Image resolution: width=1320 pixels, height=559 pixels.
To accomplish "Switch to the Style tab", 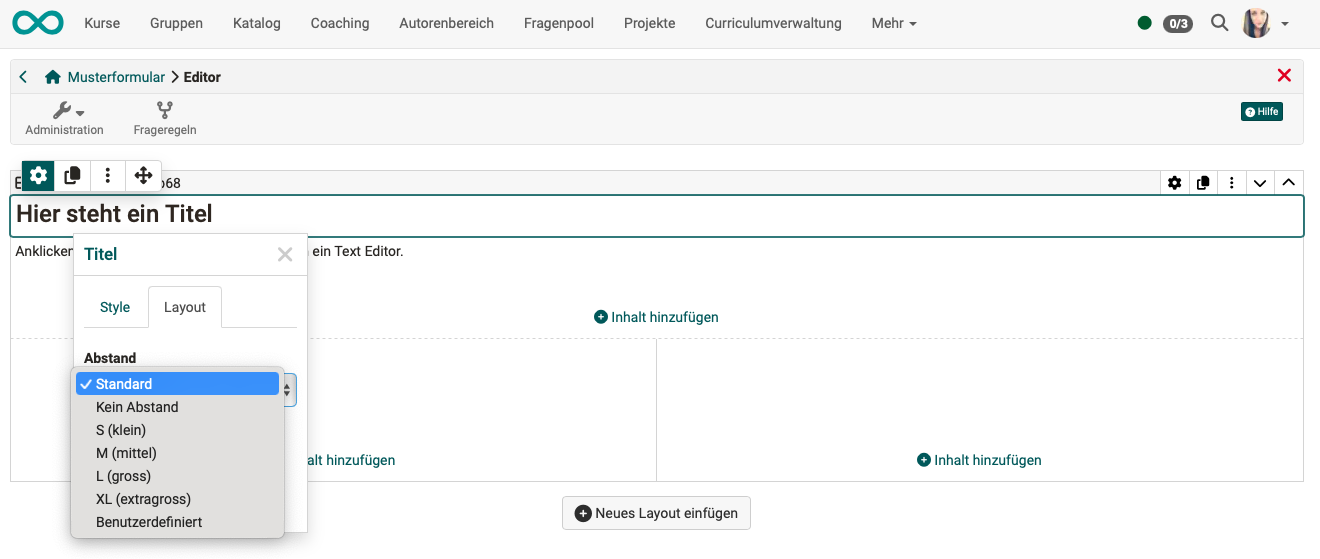I will pyautogui.click(x=115, y=307).
